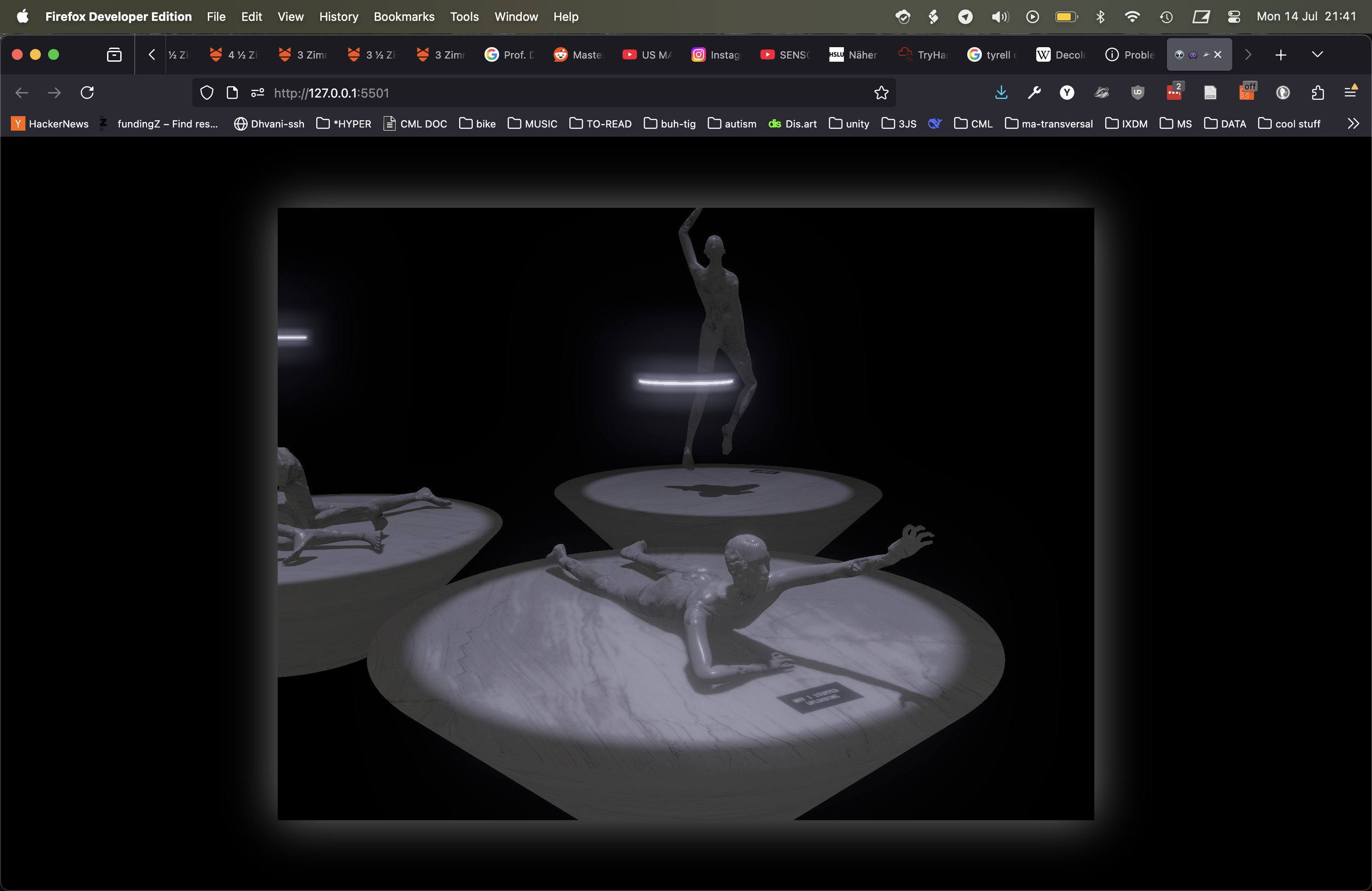The height and width of the screenshot is (891, 1372).
Task: Open the password manager extension with badge 2
Action: tap(1174, 92)
